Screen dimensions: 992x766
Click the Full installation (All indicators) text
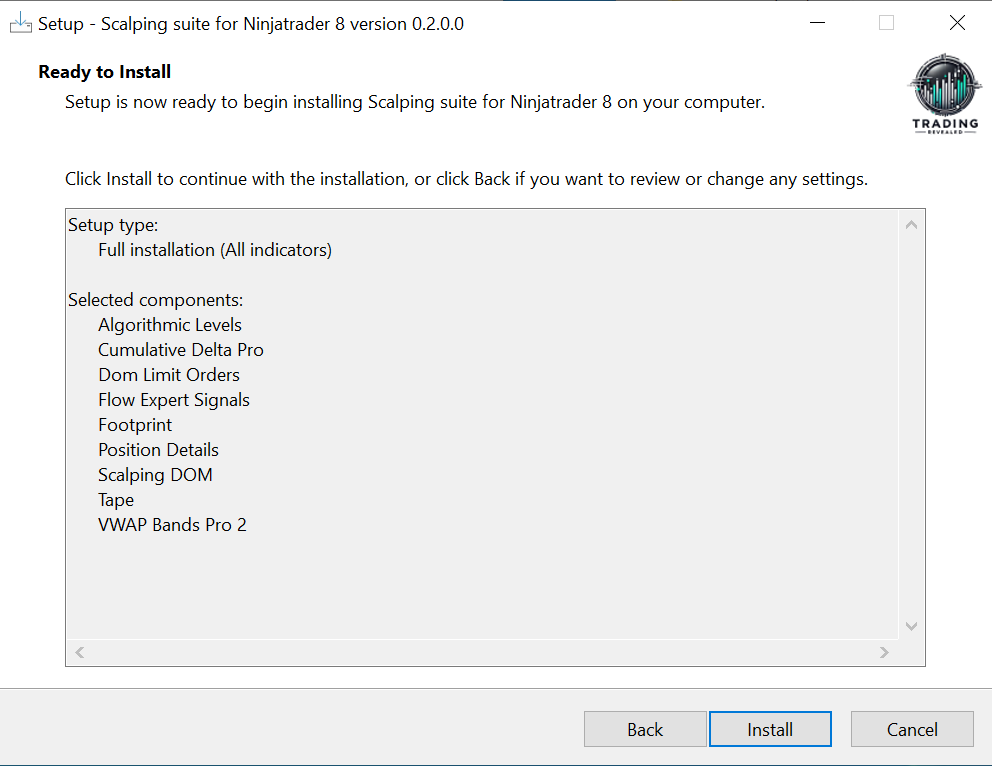pos(215,250)
